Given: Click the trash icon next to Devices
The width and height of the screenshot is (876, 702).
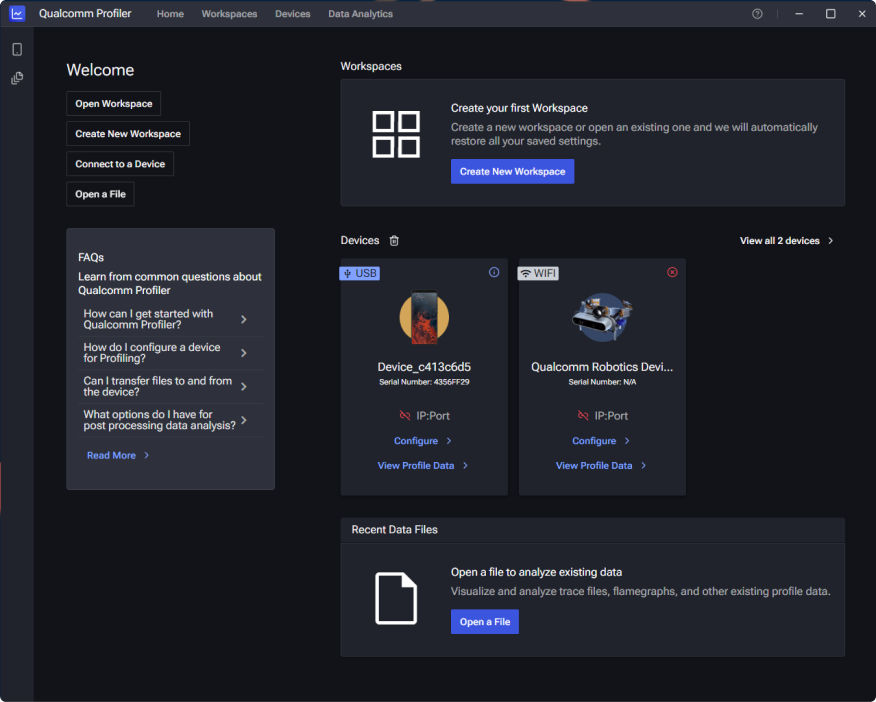Looking at the screenshot, I should click(394, 240).
